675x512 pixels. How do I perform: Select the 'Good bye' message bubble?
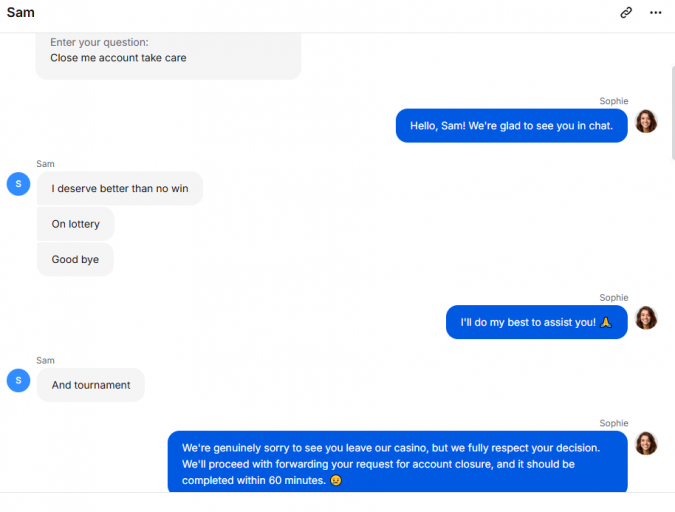75,259
